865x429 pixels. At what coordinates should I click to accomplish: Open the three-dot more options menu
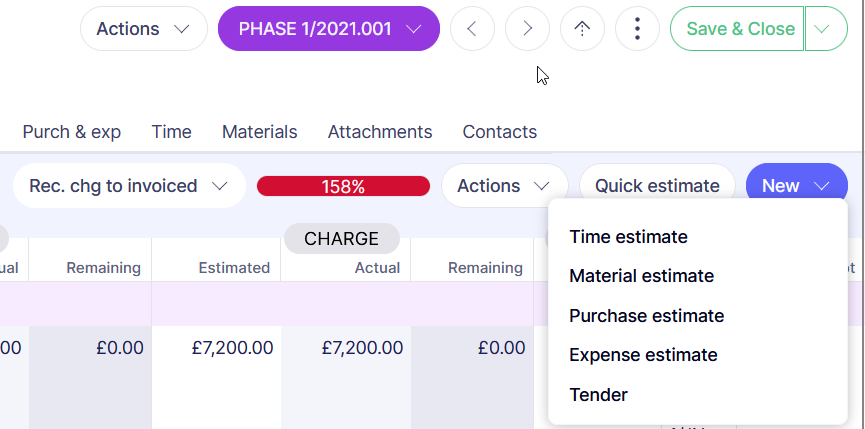[x=637, y=29]
